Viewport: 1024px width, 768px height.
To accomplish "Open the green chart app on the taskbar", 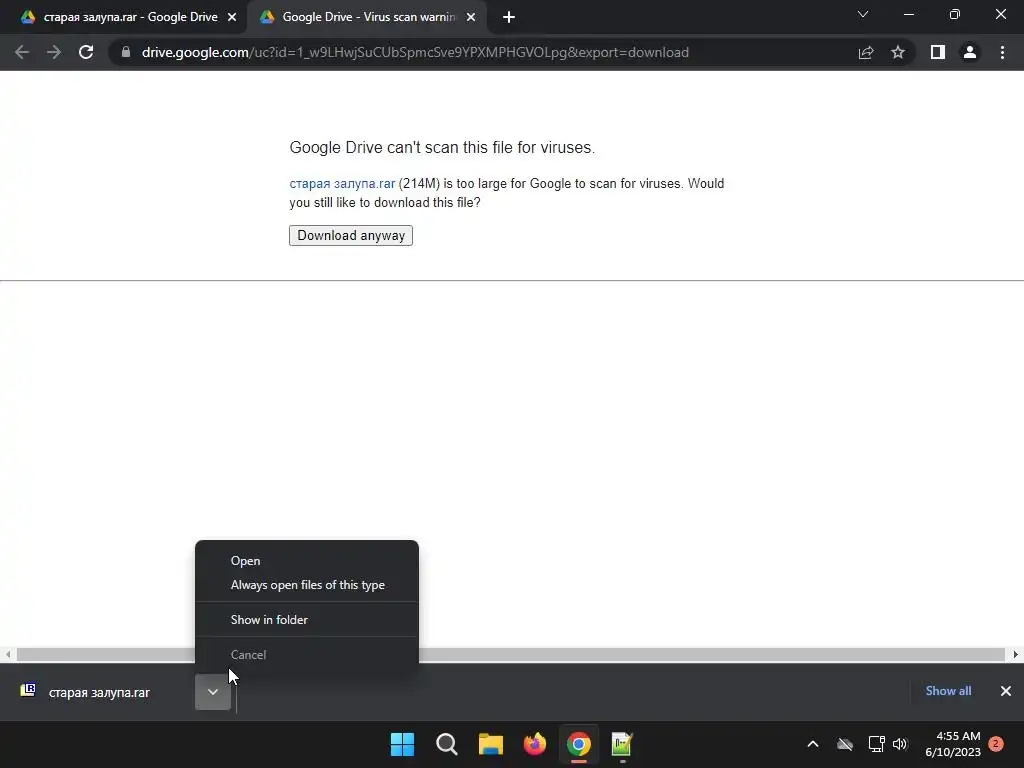I will [622, 744].
